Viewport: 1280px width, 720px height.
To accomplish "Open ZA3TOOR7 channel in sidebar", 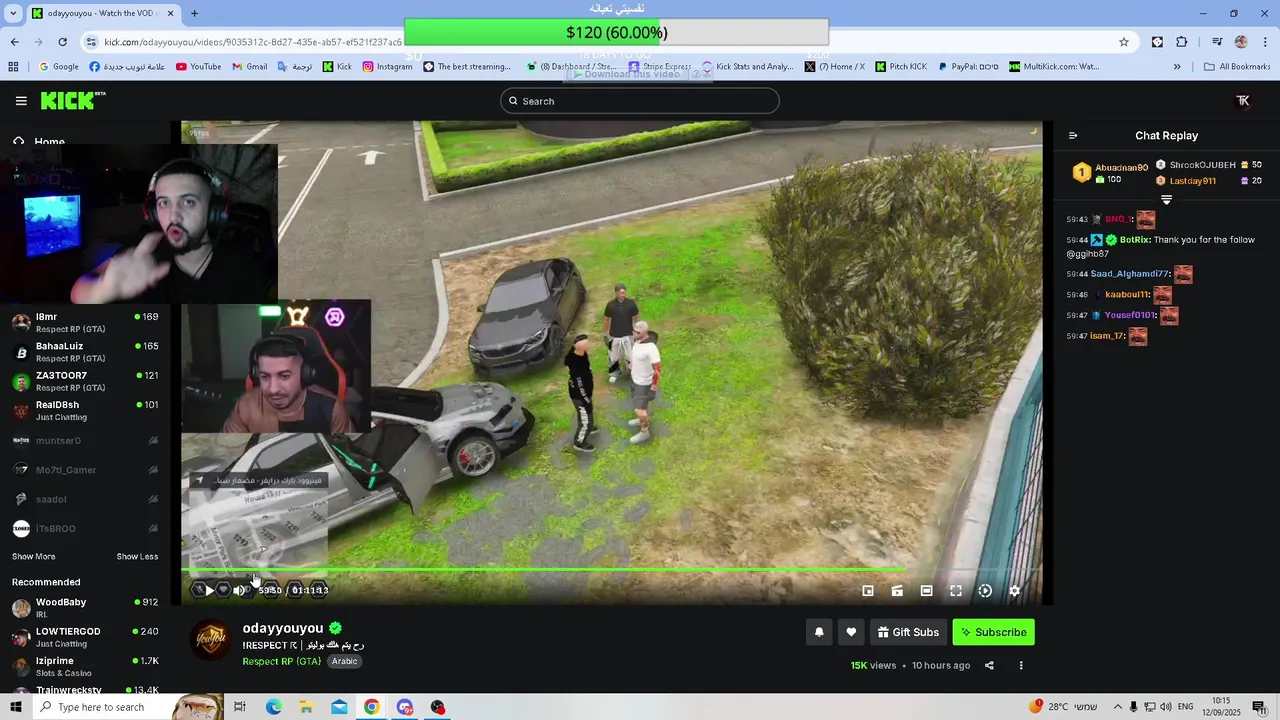I will point(85,381).
